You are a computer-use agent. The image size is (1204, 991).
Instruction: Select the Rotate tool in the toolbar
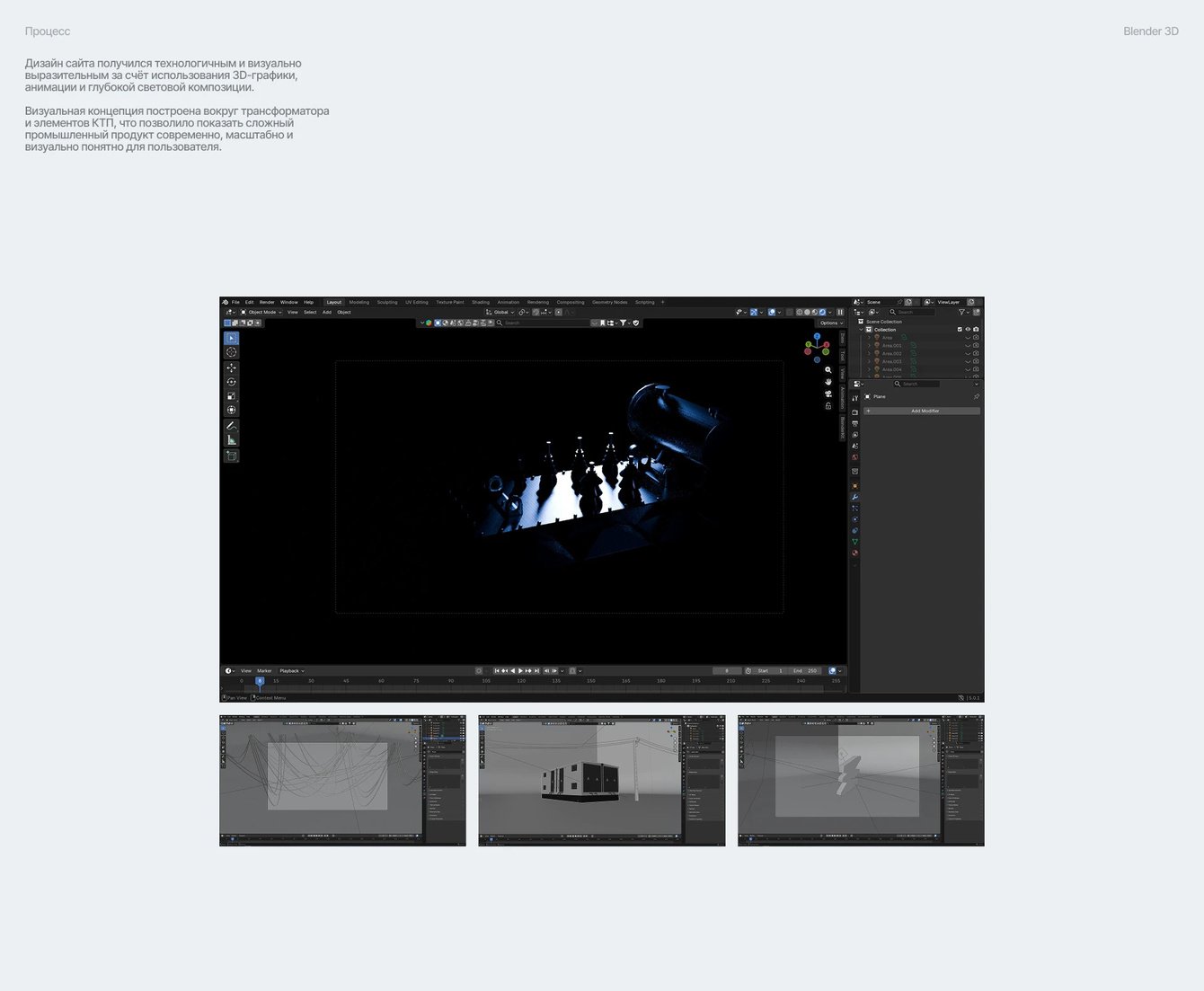pos(231,382)
